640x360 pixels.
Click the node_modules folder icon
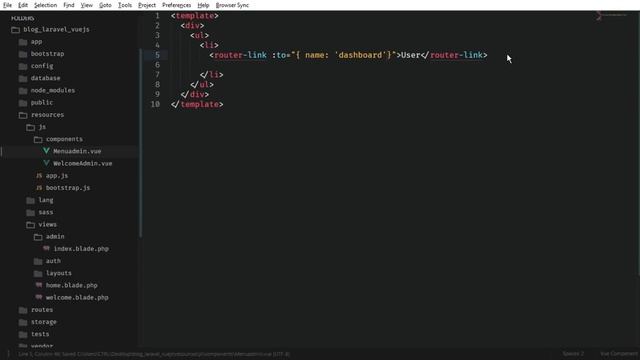click(23, 91)
